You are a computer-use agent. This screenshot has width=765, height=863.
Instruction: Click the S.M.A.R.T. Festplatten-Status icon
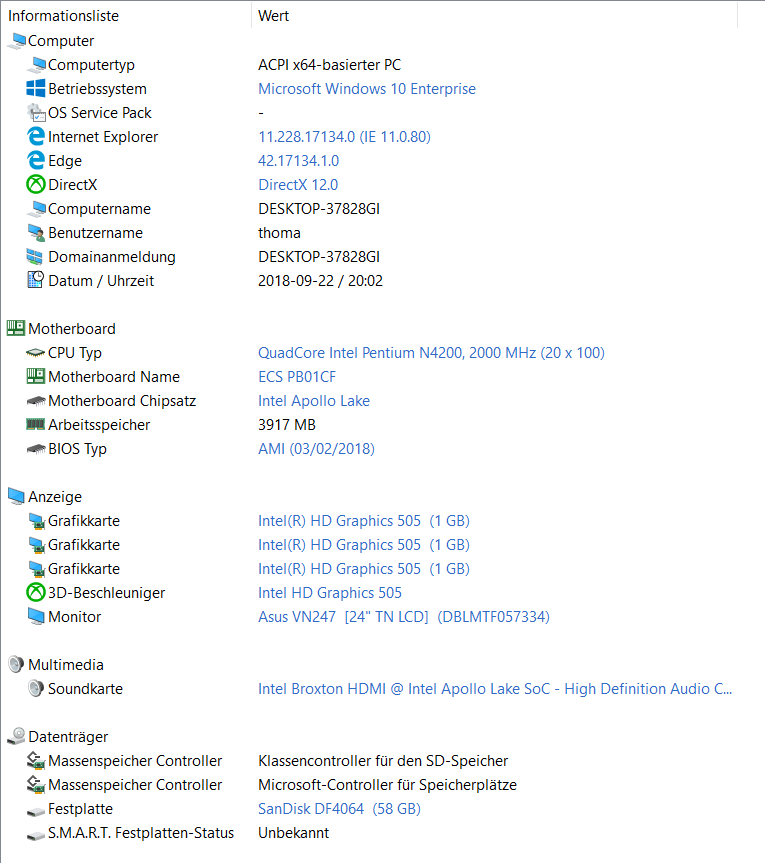pos(36,835)
